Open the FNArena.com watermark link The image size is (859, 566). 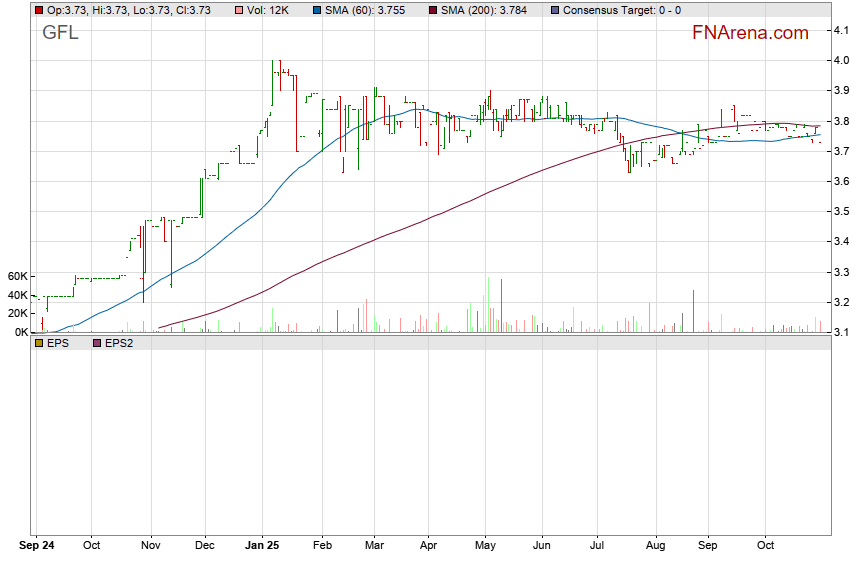750,33
